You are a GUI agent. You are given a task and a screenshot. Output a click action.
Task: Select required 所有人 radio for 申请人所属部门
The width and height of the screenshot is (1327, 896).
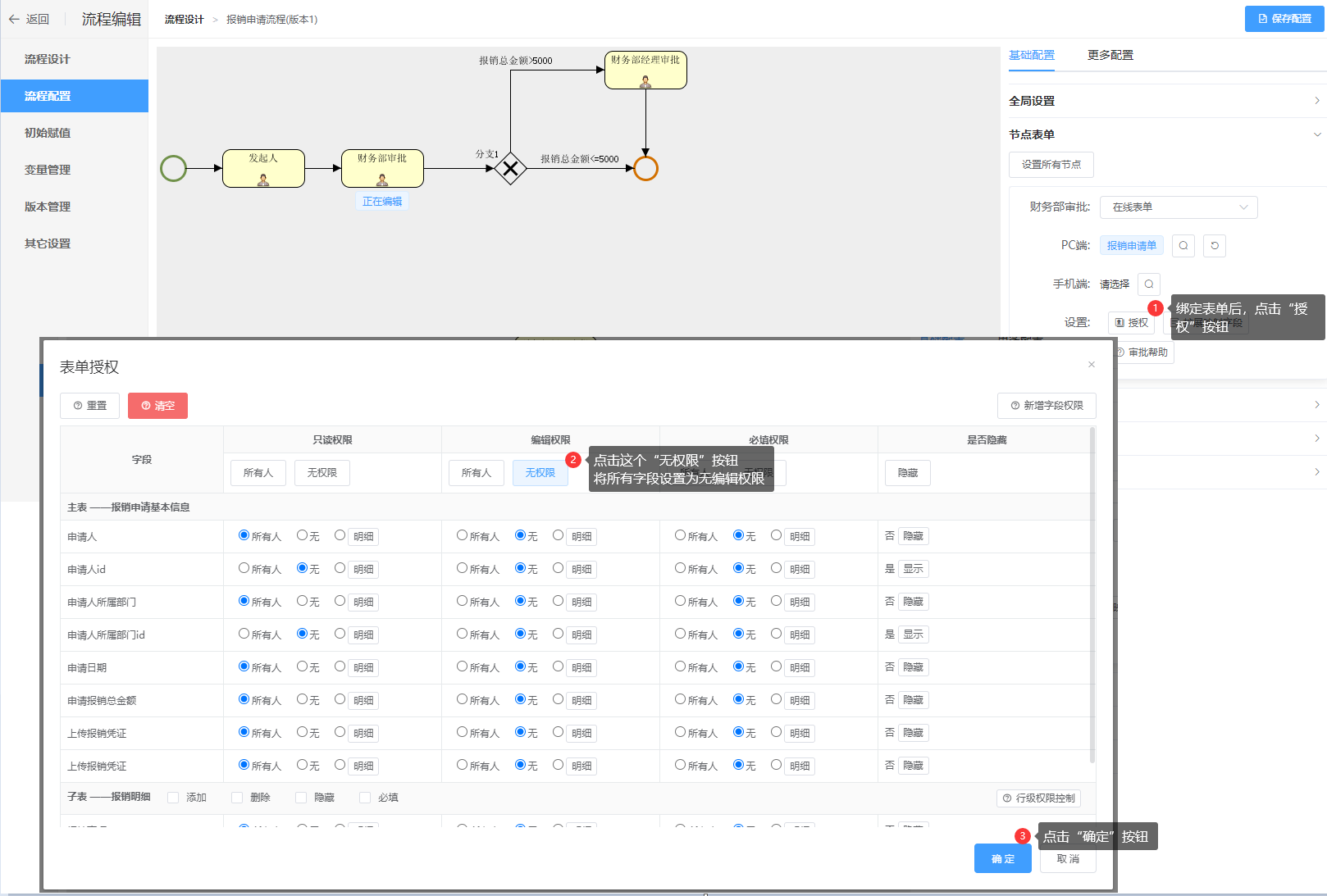[681, 601]
